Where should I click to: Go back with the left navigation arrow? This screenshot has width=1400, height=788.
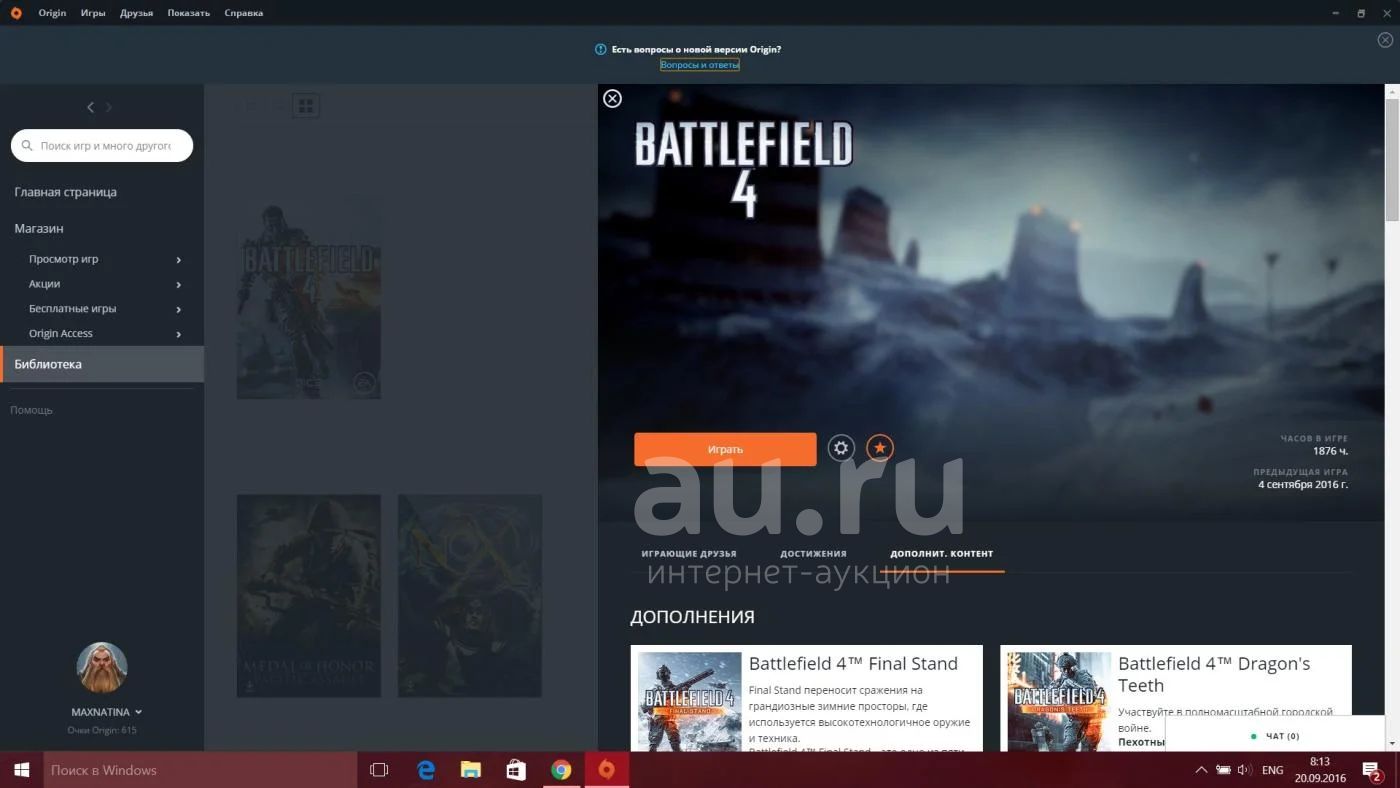pos(91,107)
